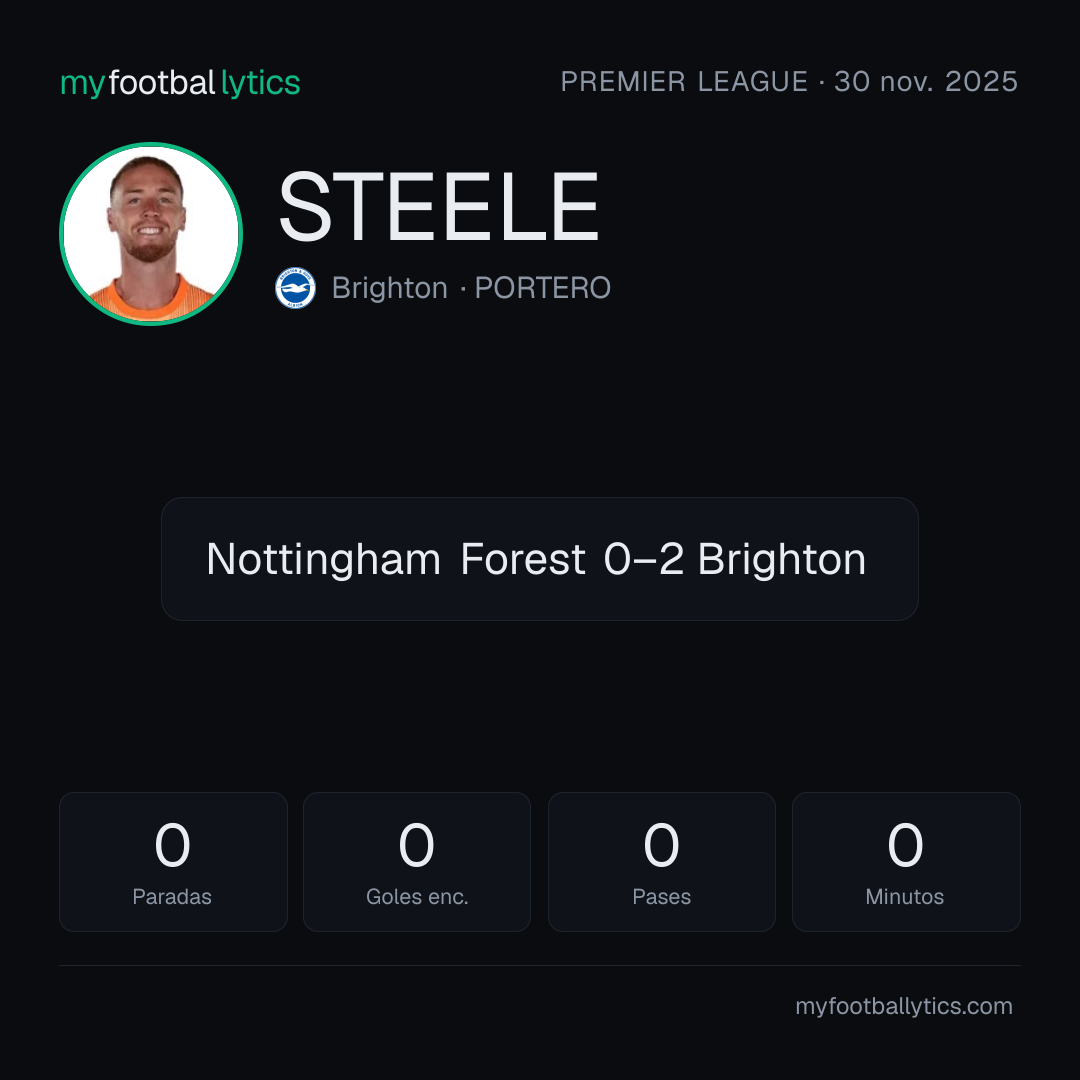Open the Steele player portrait

(x=151, y=234)
